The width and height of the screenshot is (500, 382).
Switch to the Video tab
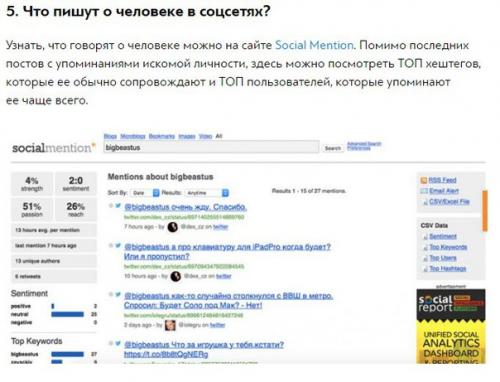(x=205, y=136)
